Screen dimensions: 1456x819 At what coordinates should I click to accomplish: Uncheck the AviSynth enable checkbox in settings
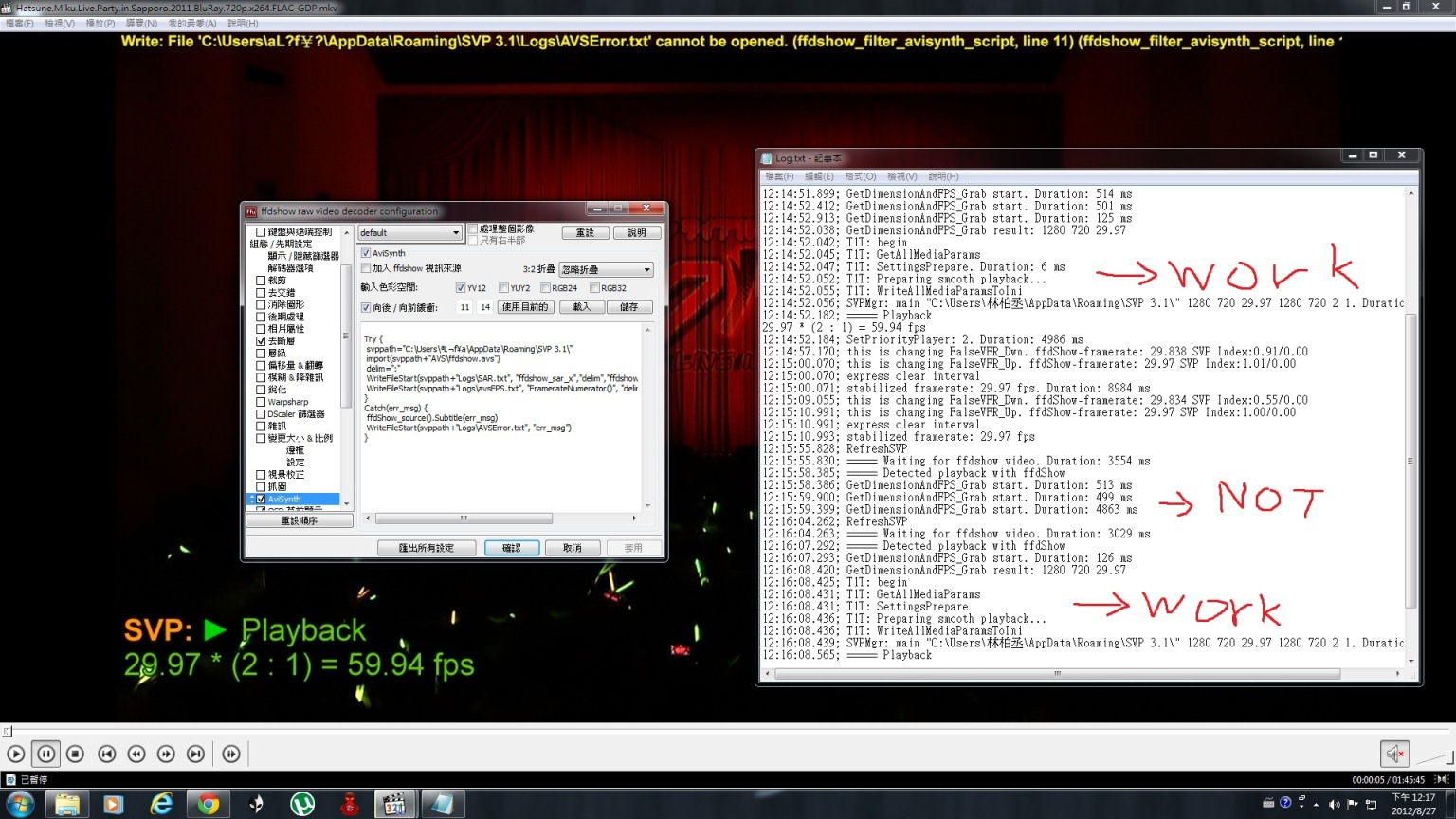pos(366,253)
